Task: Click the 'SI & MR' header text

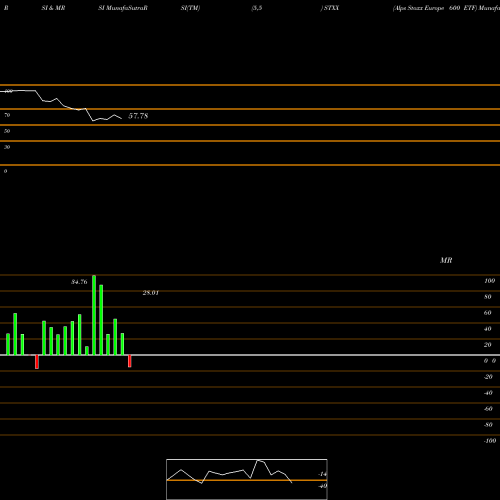Action: 53,8
